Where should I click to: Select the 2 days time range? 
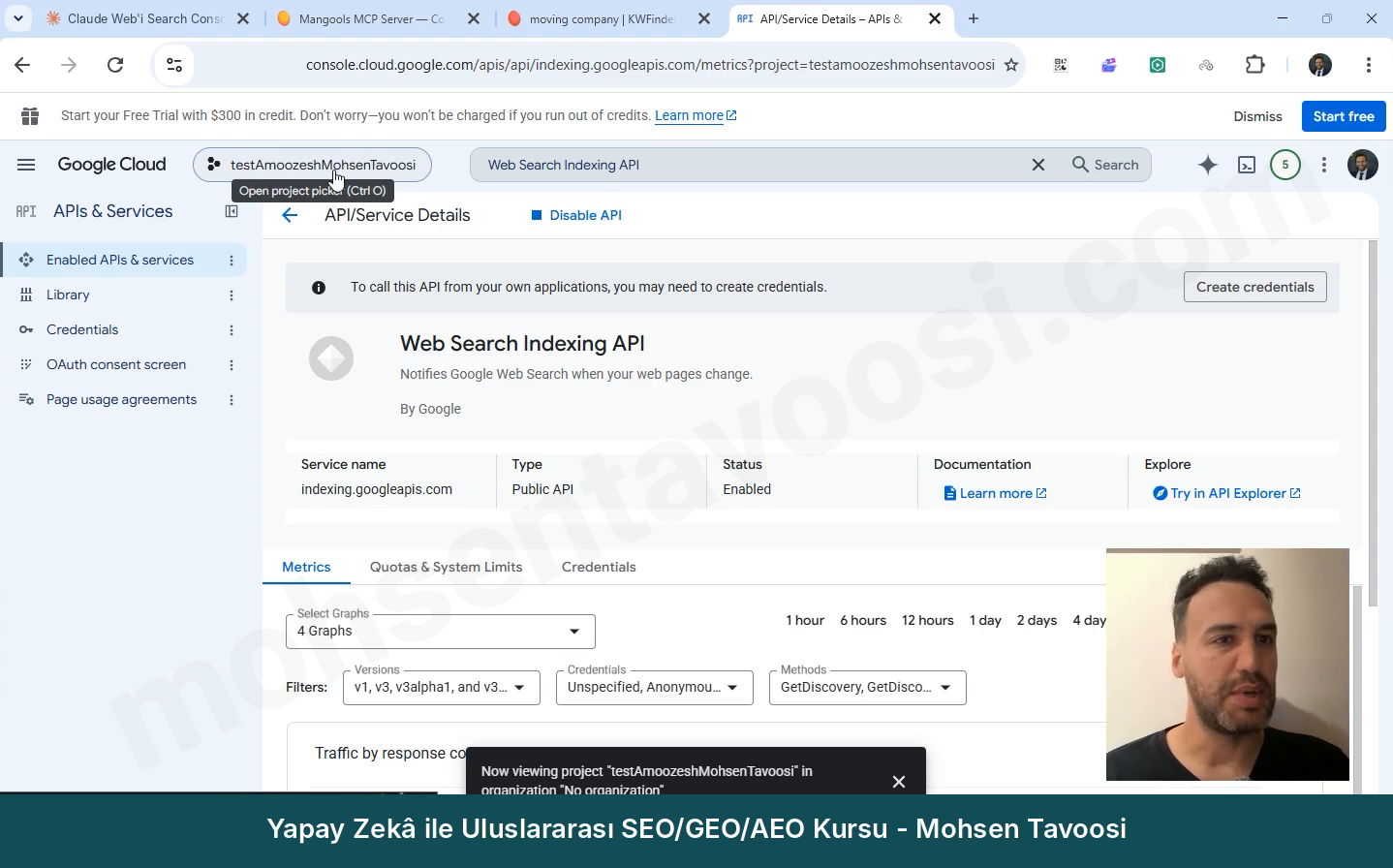tap(1037, 620)
